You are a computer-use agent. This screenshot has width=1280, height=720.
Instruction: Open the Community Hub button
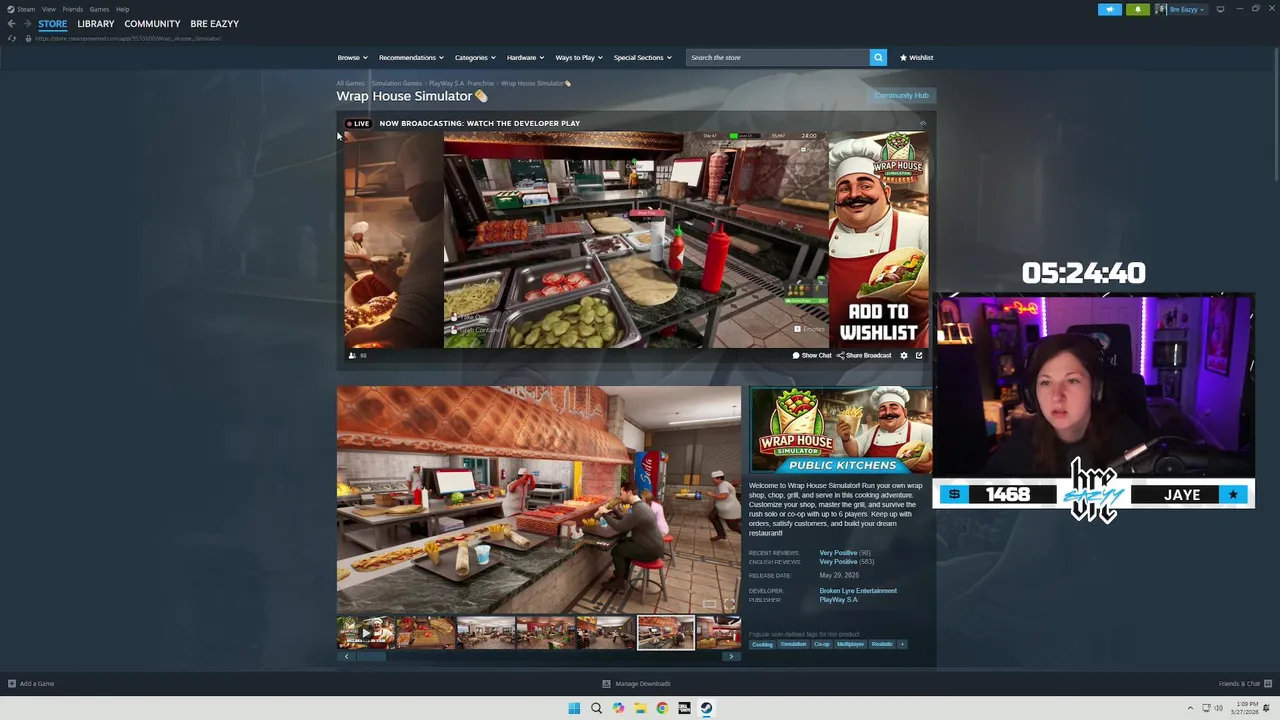click(x=901, y=95)
